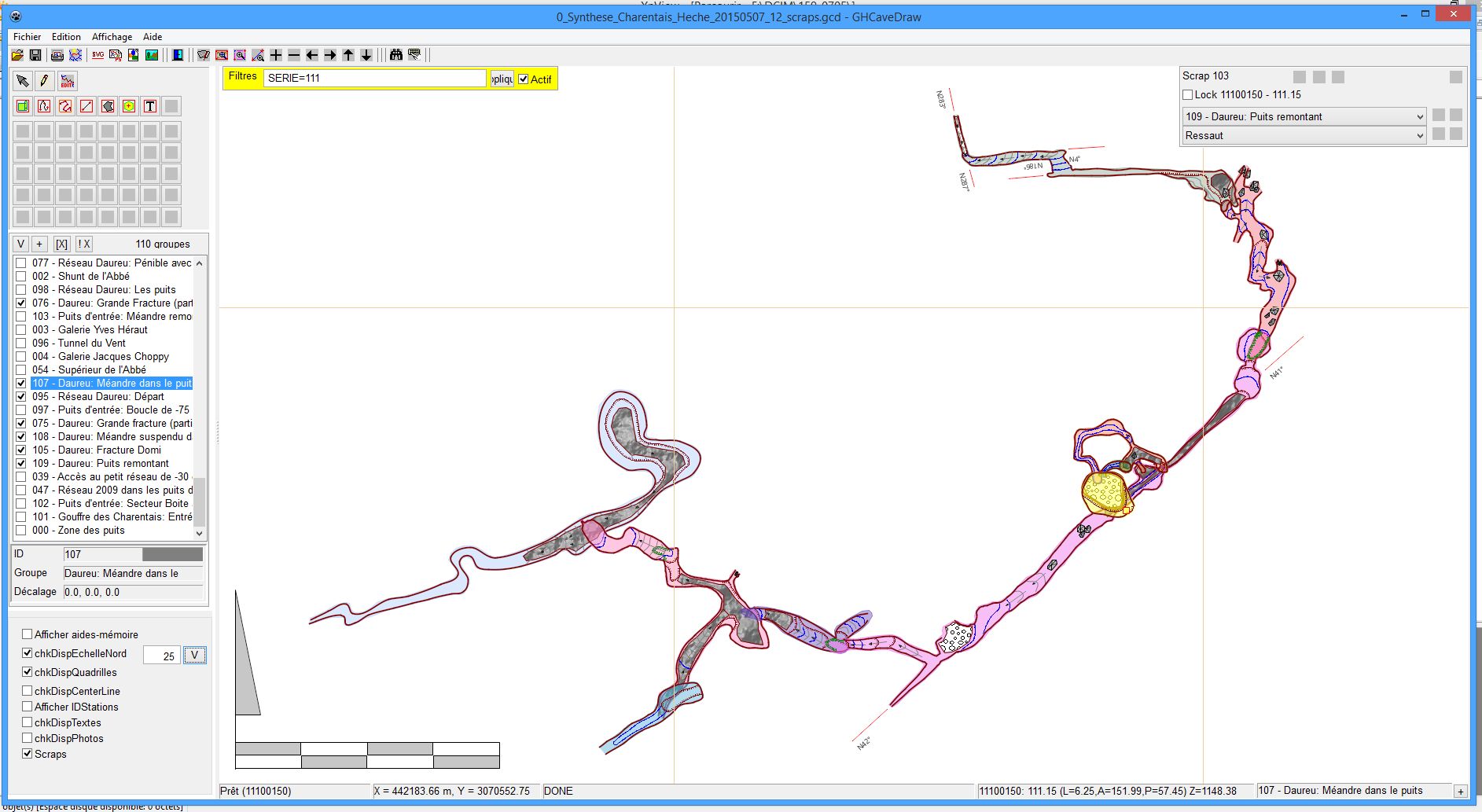Select the freehand polyline tool
The width and height of the screenshot is (1482, 812).
pos(65,106)
